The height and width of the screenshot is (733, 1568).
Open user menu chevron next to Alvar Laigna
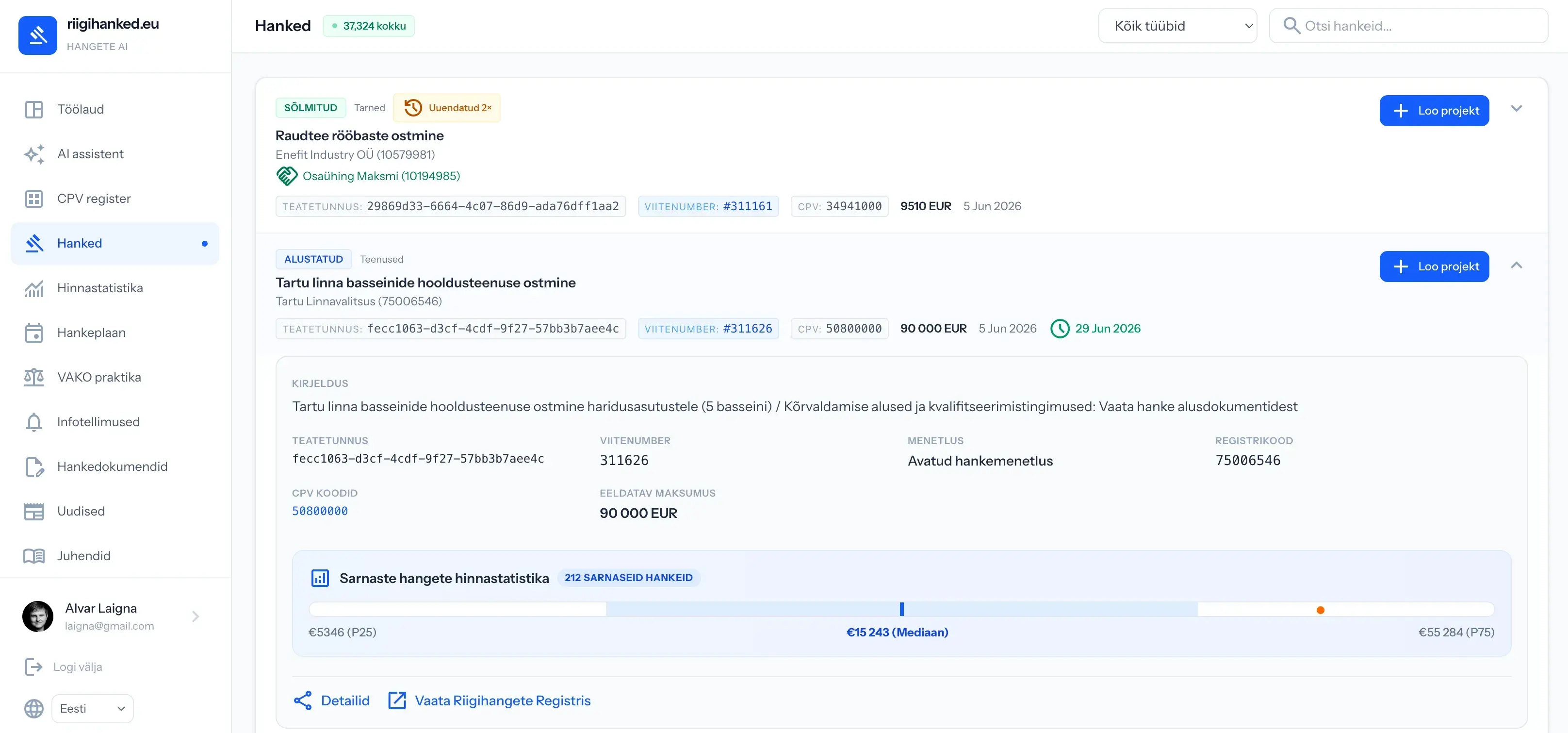(x=196, y=616)
